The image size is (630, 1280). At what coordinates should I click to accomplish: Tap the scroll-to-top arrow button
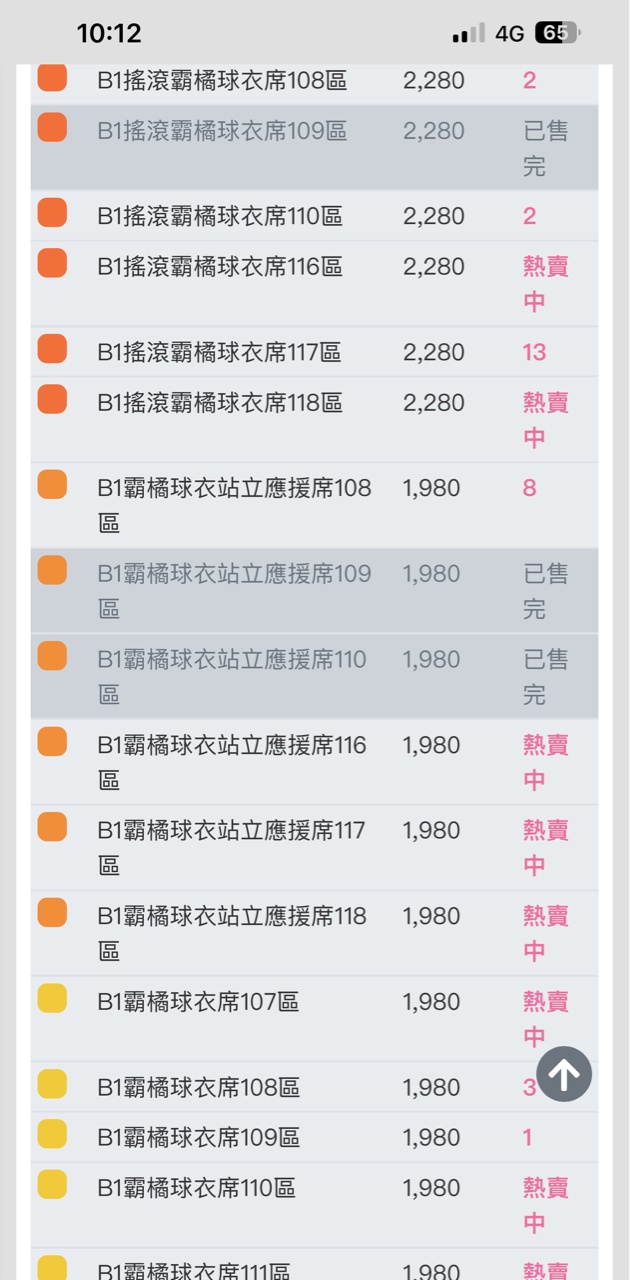click(564, 1074)
